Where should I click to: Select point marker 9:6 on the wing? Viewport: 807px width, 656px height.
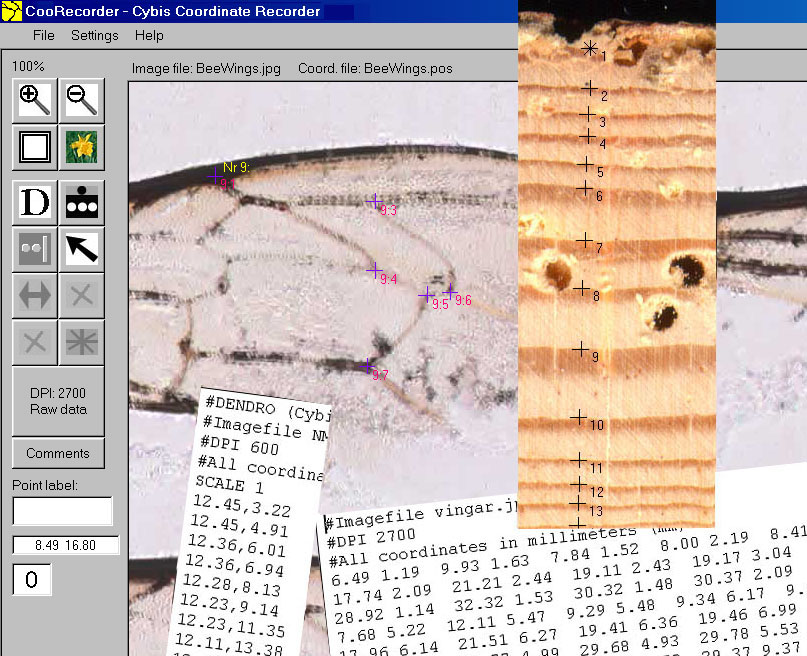450,292
